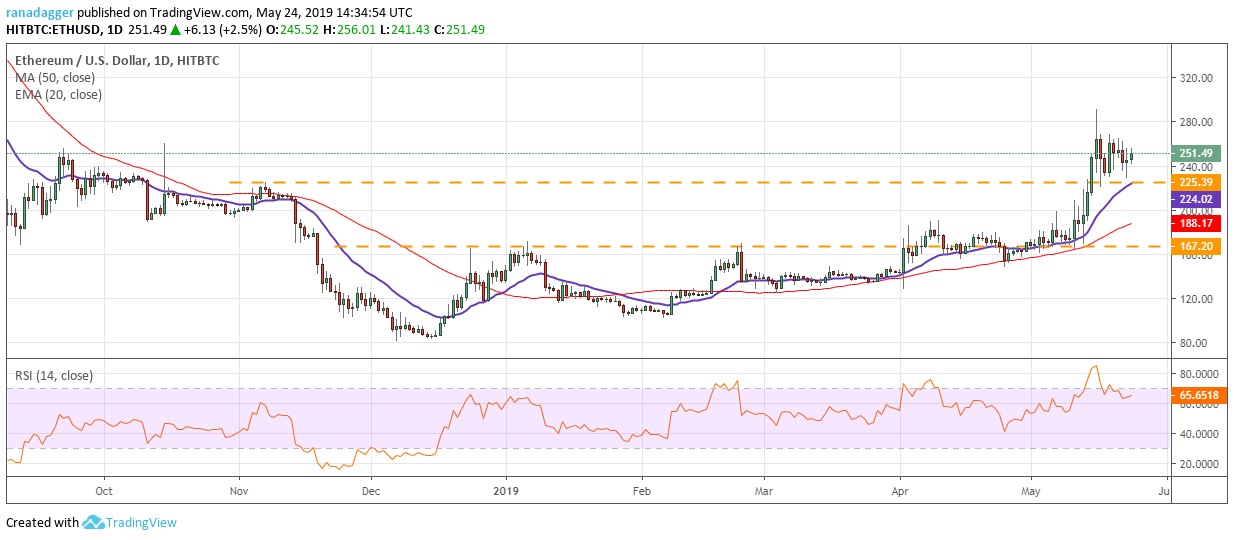Click the EMA (20, close) indicator label

point(58,95)
